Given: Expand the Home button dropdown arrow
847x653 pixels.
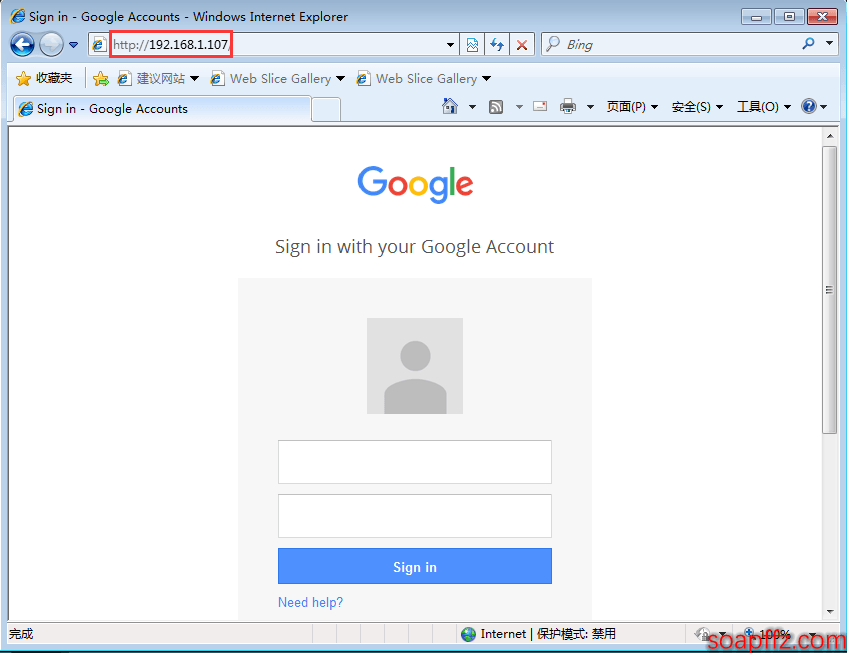Looking at the screenshot, I should click(x=472, y=107).
